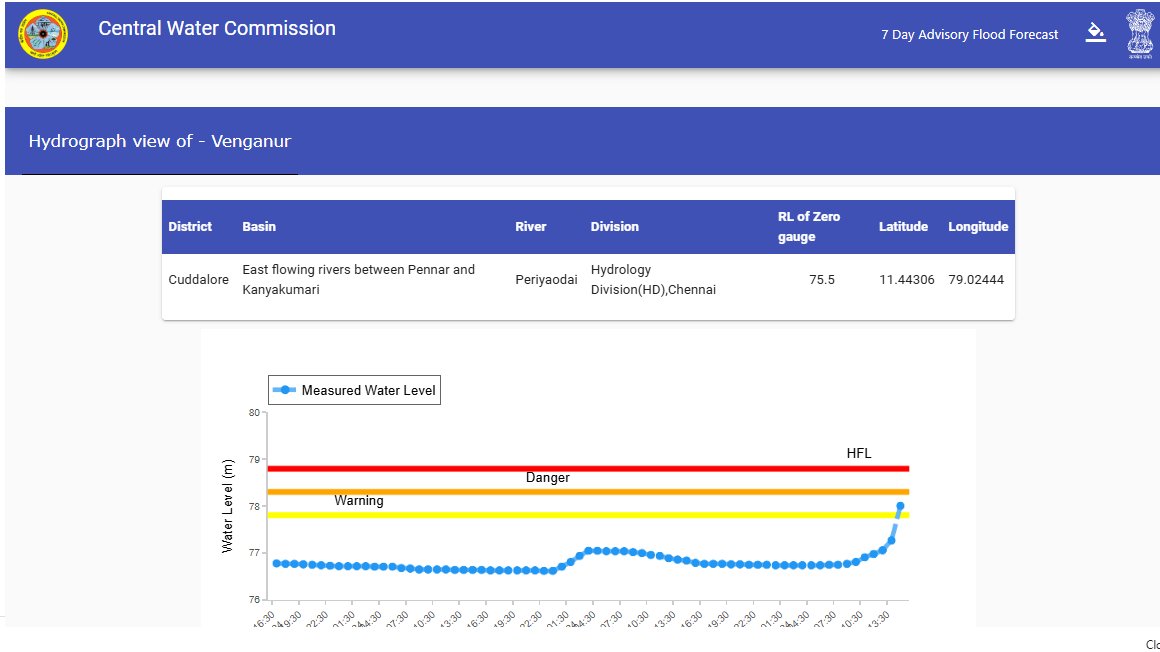The image size is (1160, 652).
Task: Click the yellow Warning level line
Action: click(588, 515)
